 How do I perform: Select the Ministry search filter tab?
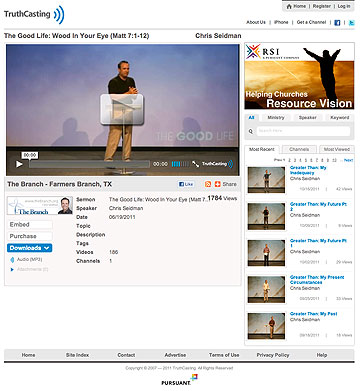point(276,118)
